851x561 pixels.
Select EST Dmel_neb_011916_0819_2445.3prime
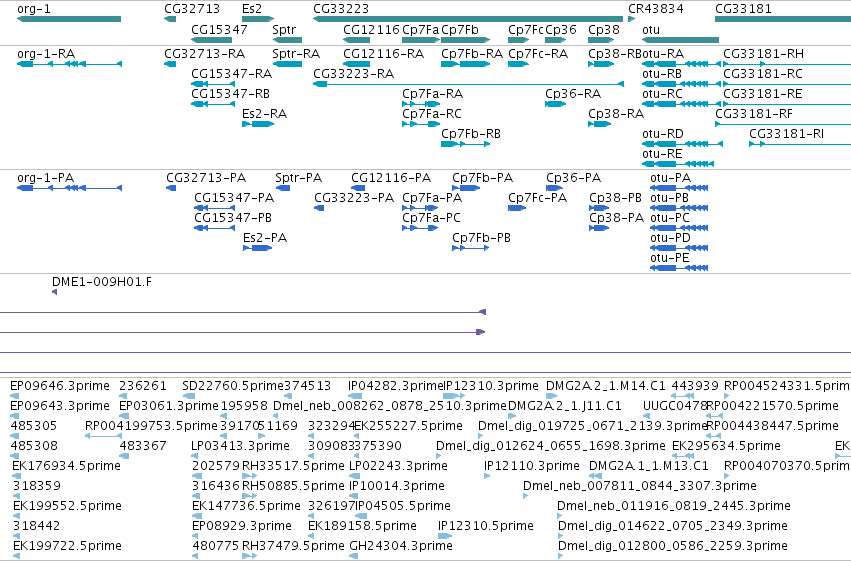(560, 516)
